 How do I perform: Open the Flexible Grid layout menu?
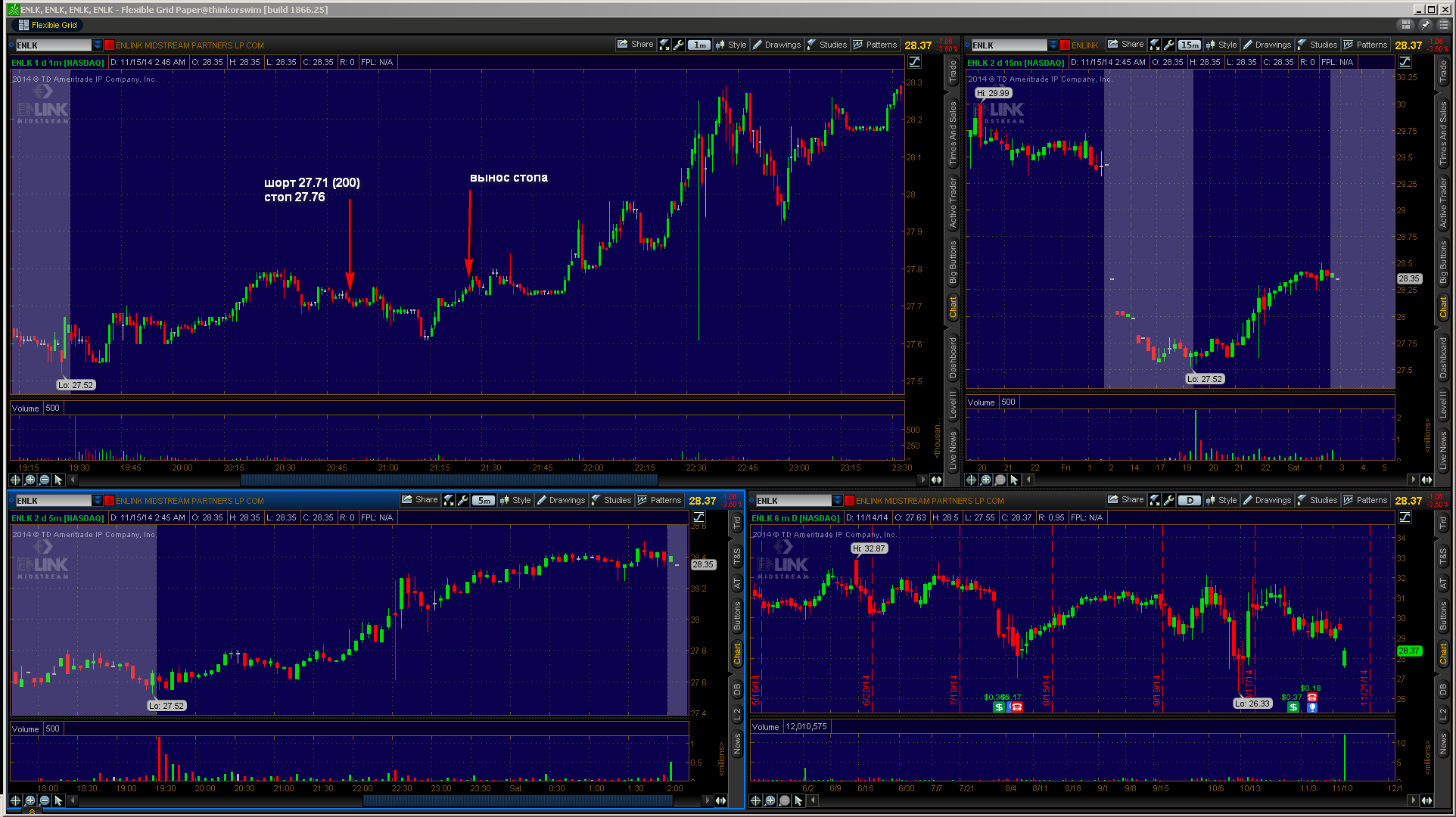48,25
